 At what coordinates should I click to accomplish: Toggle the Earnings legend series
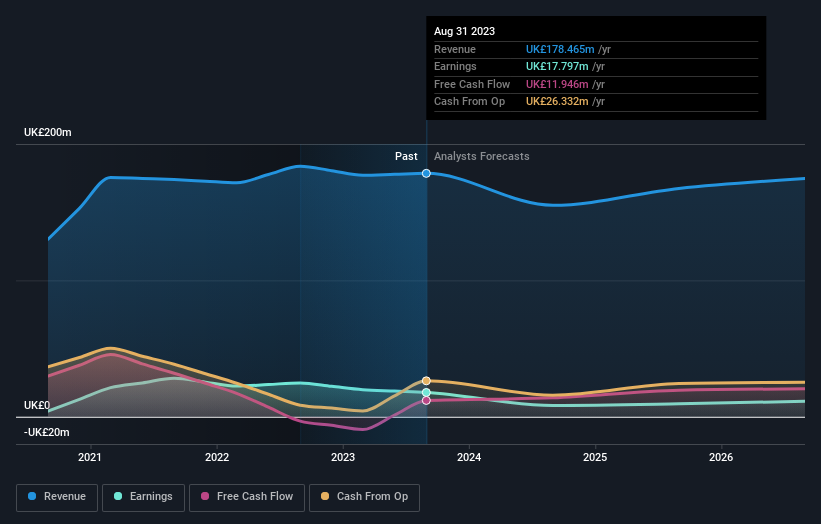click(x=143, y=497)
